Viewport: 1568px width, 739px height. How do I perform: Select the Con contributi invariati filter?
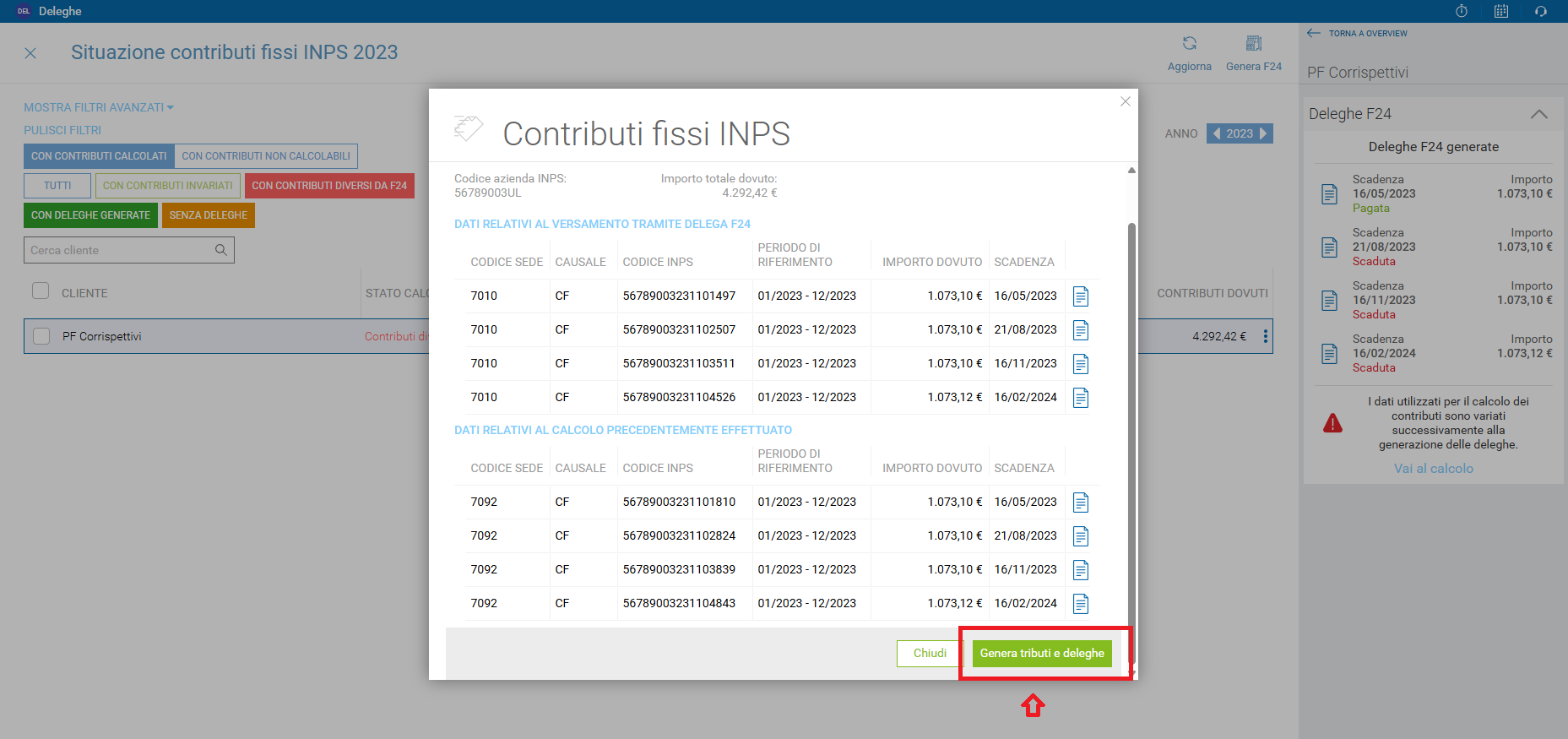coord(167,186)
